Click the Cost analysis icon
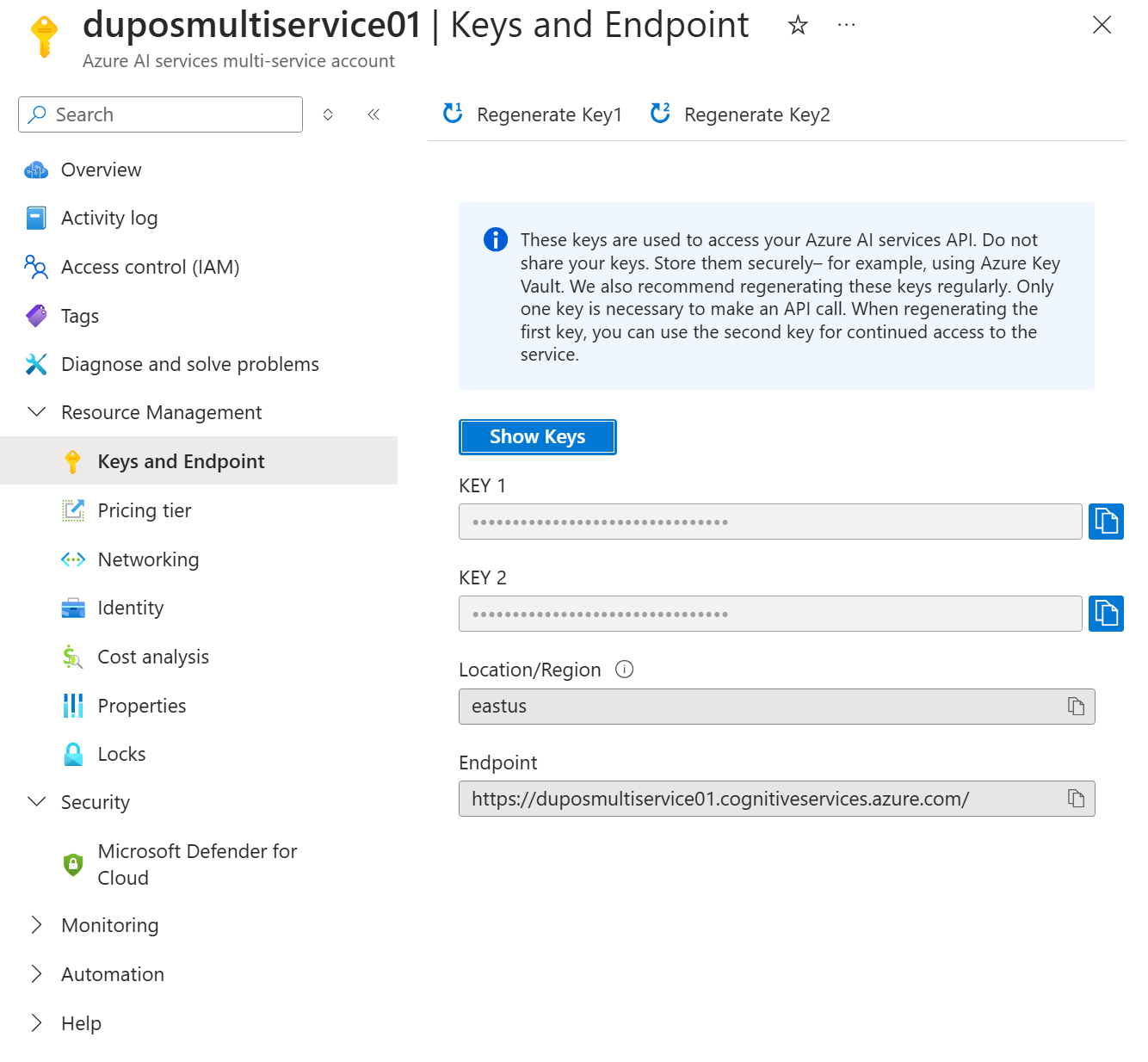The width and height of the screenshot is (1148, 1062). point(73,657)
